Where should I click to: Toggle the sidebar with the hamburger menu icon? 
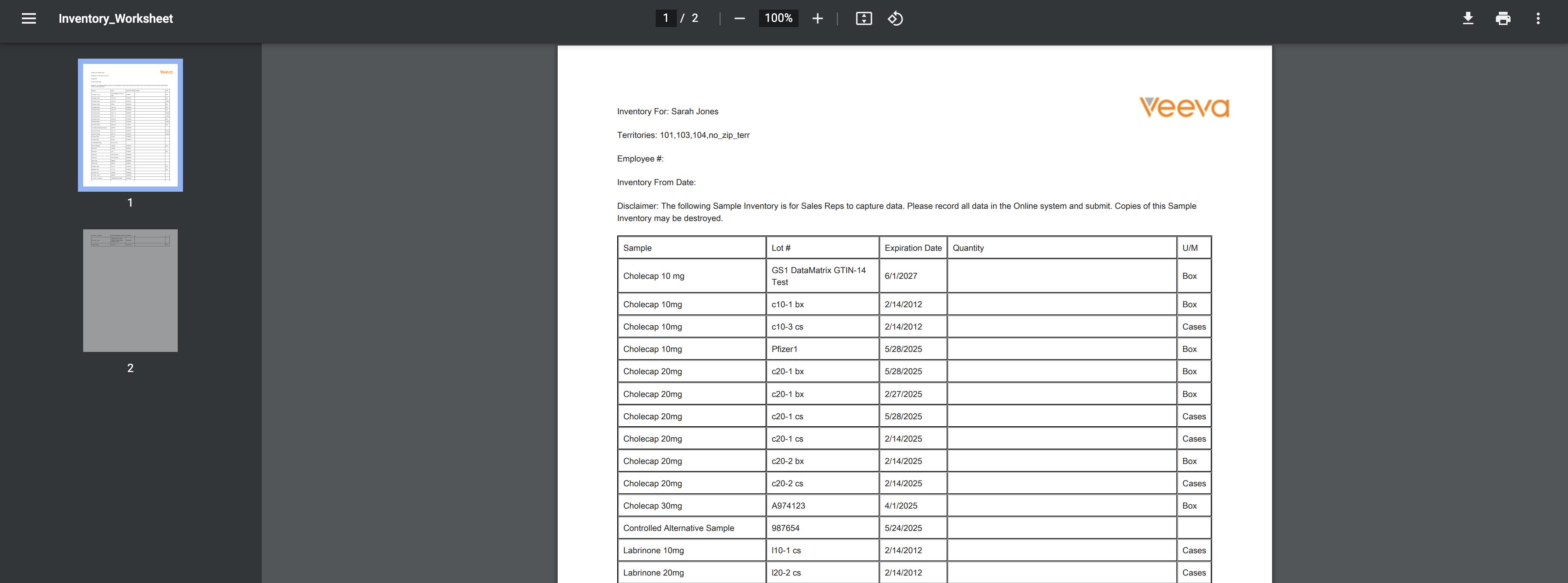pyautogui.click(x=28, y=18)
